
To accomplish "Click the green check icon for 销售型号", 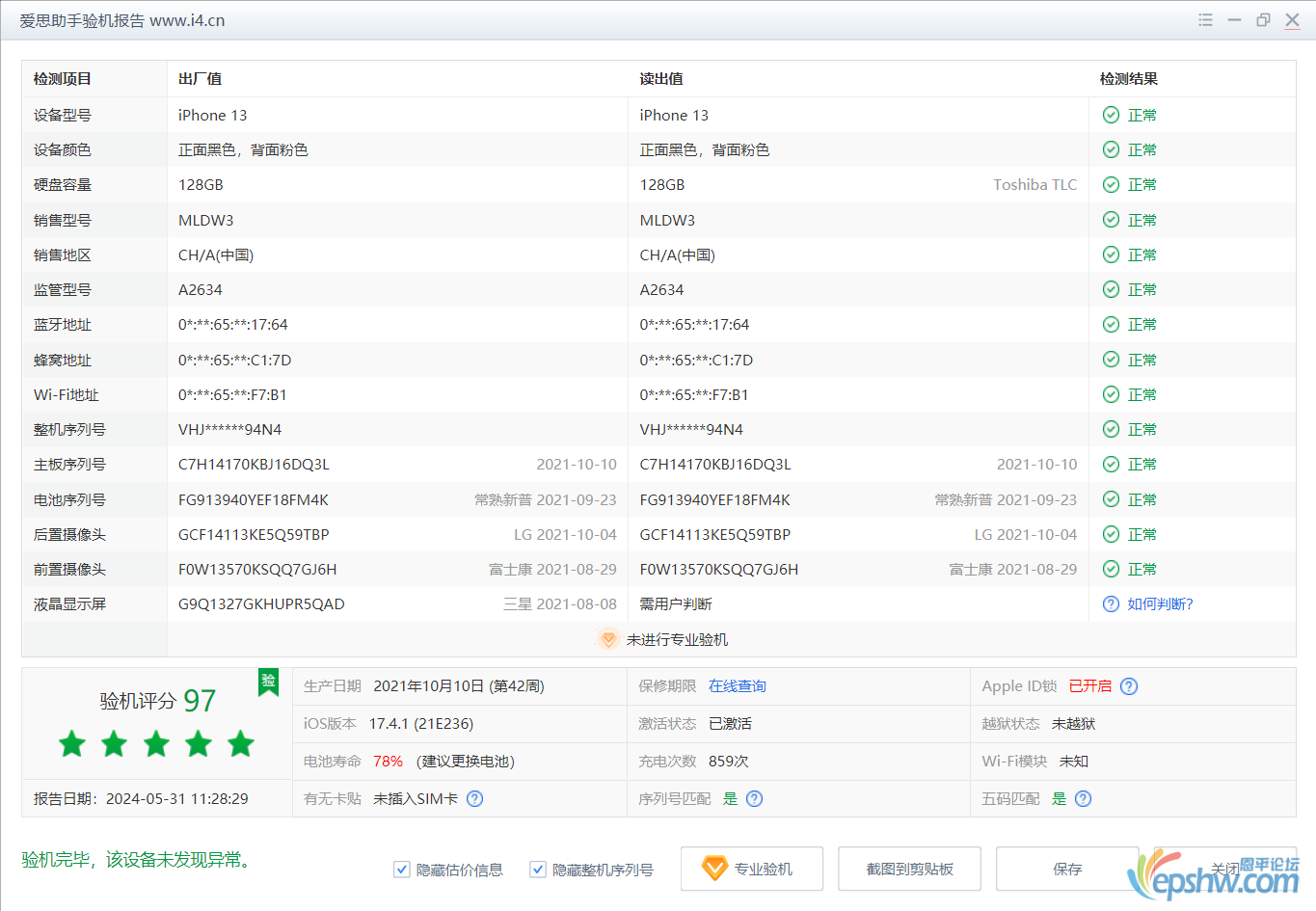I will point(1111,220).
